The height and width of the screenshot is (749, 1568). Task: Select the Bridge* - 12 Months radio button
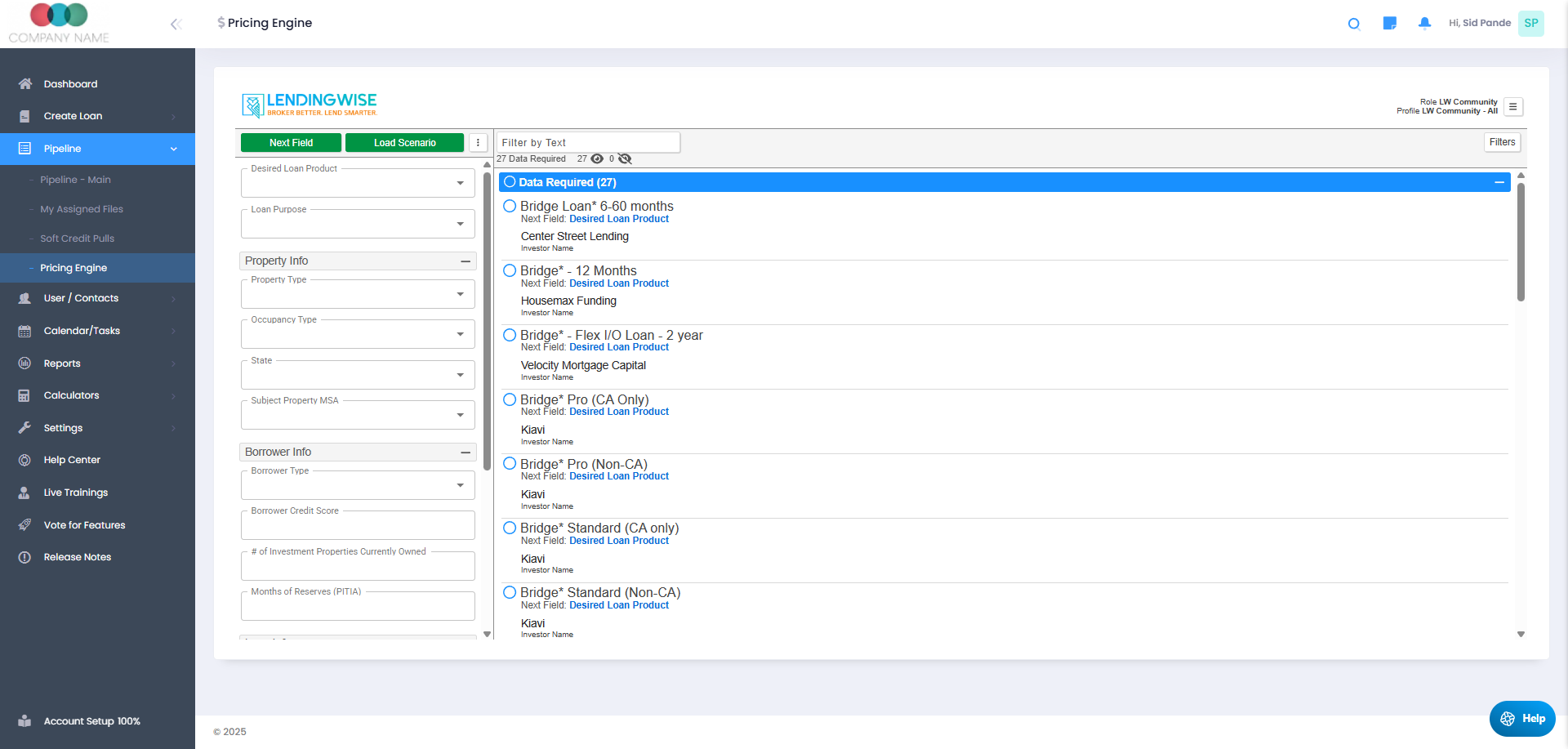510,270
